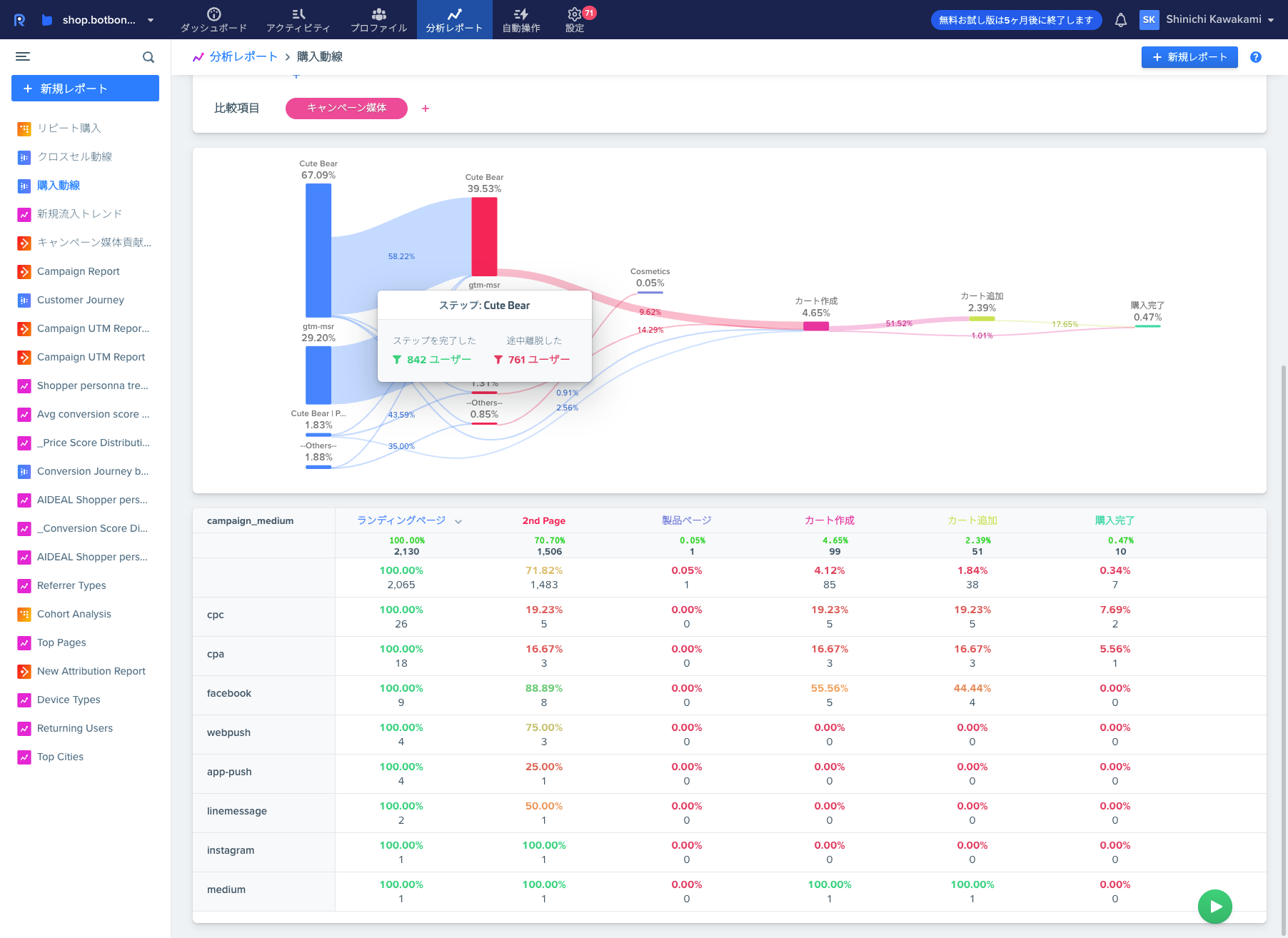The height and width of the screenshot is (938, 1288).
Task: Click the SK user avatar
Action: click(x=1149, y=20)
